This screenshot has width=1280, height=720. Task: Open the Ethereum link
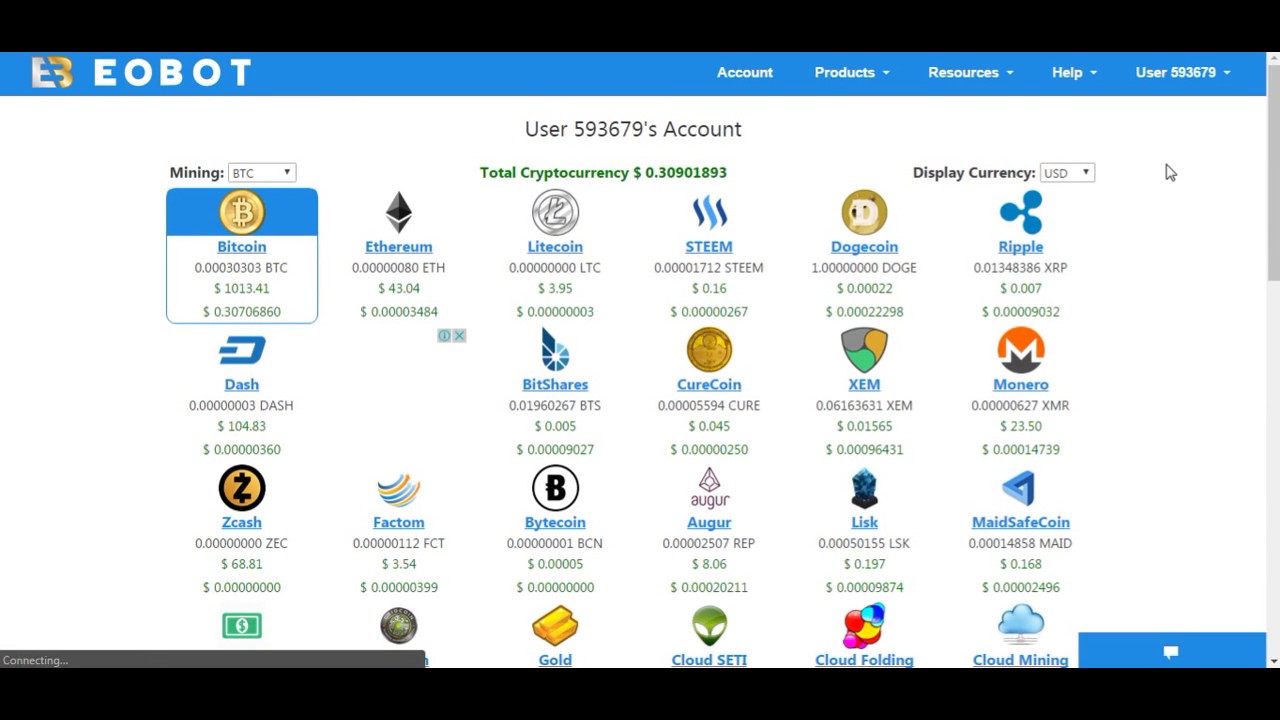pyautogui.click(x=399, y=246)
